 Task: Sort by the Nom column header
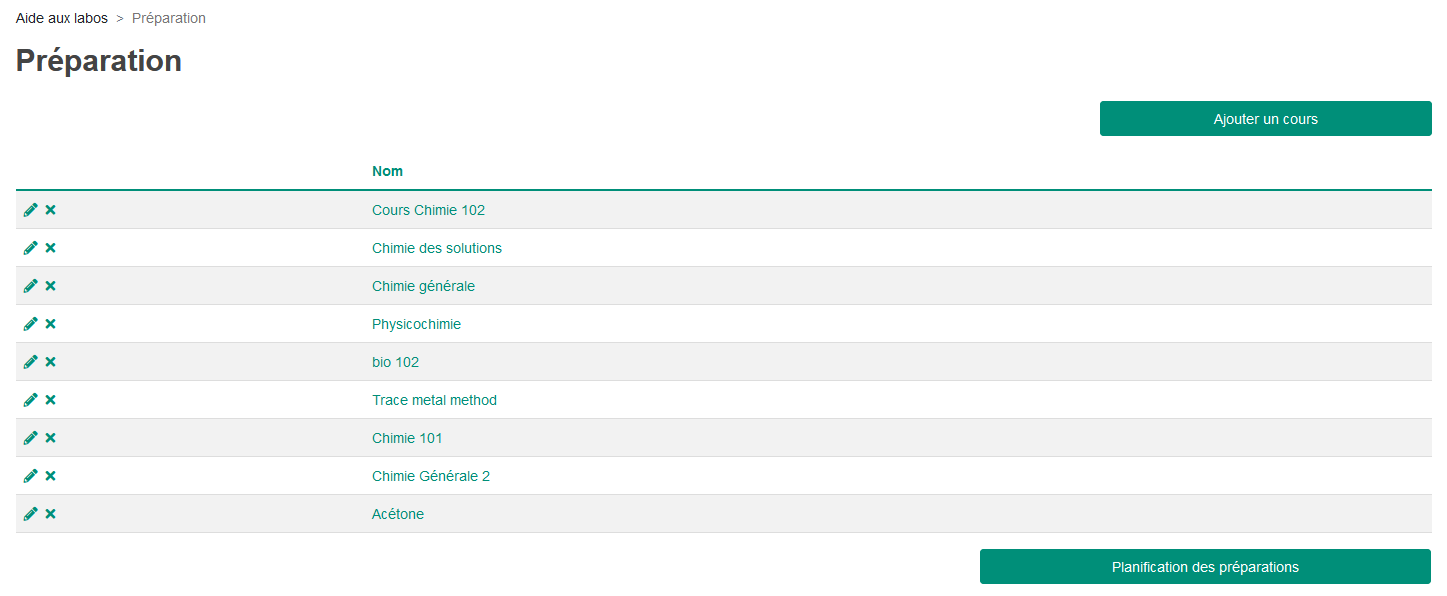tap(388, 171)
